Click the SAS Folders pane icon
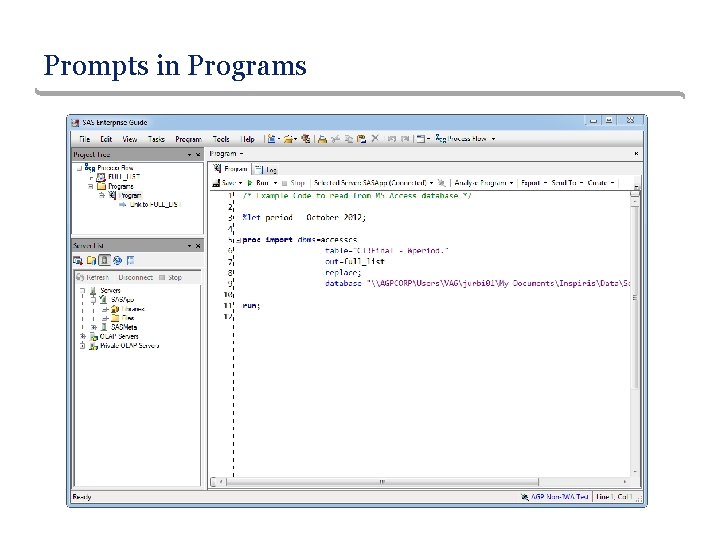Screen dimensions: 720x540 (91, 261)
